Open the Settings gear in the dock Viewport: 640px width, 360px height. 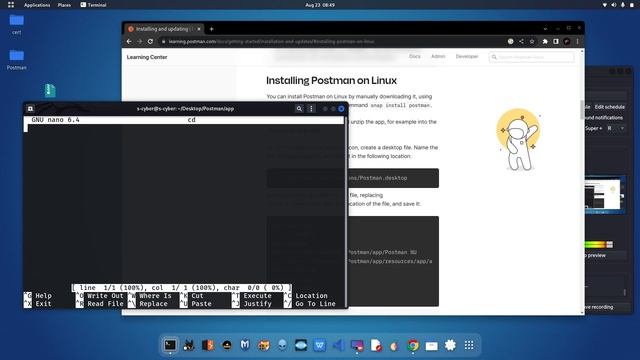pyautogui.click(x=450, y=345)
